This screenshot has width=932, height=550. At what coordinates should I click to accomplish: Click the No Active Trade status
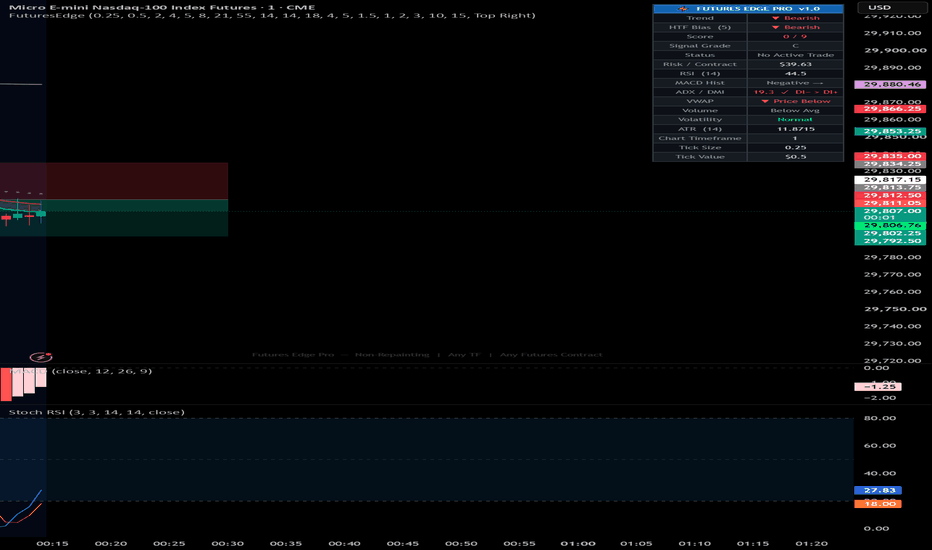[x=795, y=55]
